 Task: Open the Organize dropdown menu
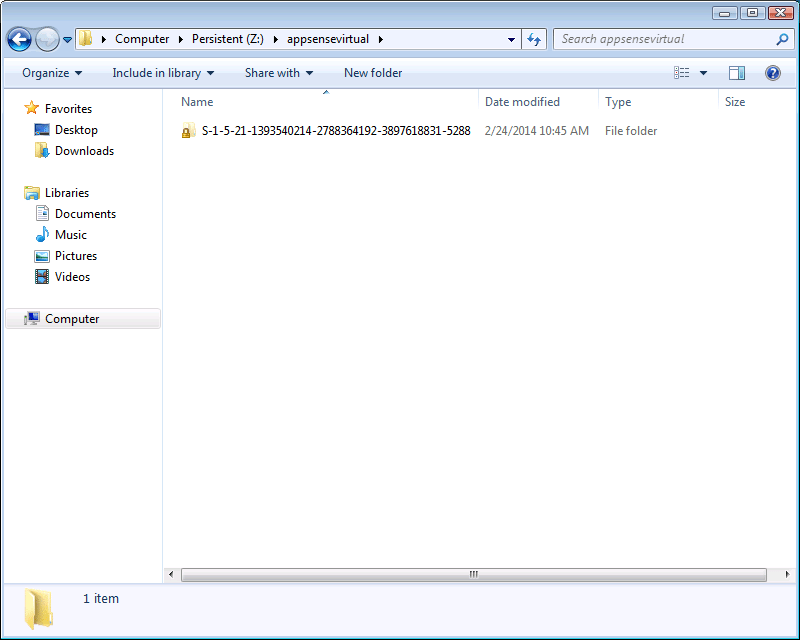click(52, 73)
